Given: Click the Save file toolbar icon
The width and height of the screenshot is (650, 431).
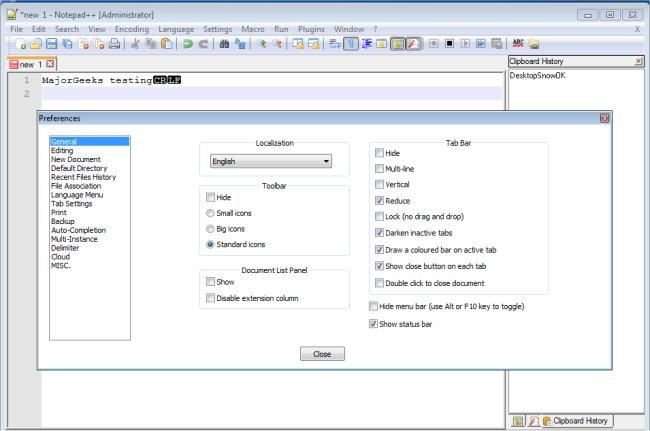Looking at the screenshot, I should coord(52,45).
